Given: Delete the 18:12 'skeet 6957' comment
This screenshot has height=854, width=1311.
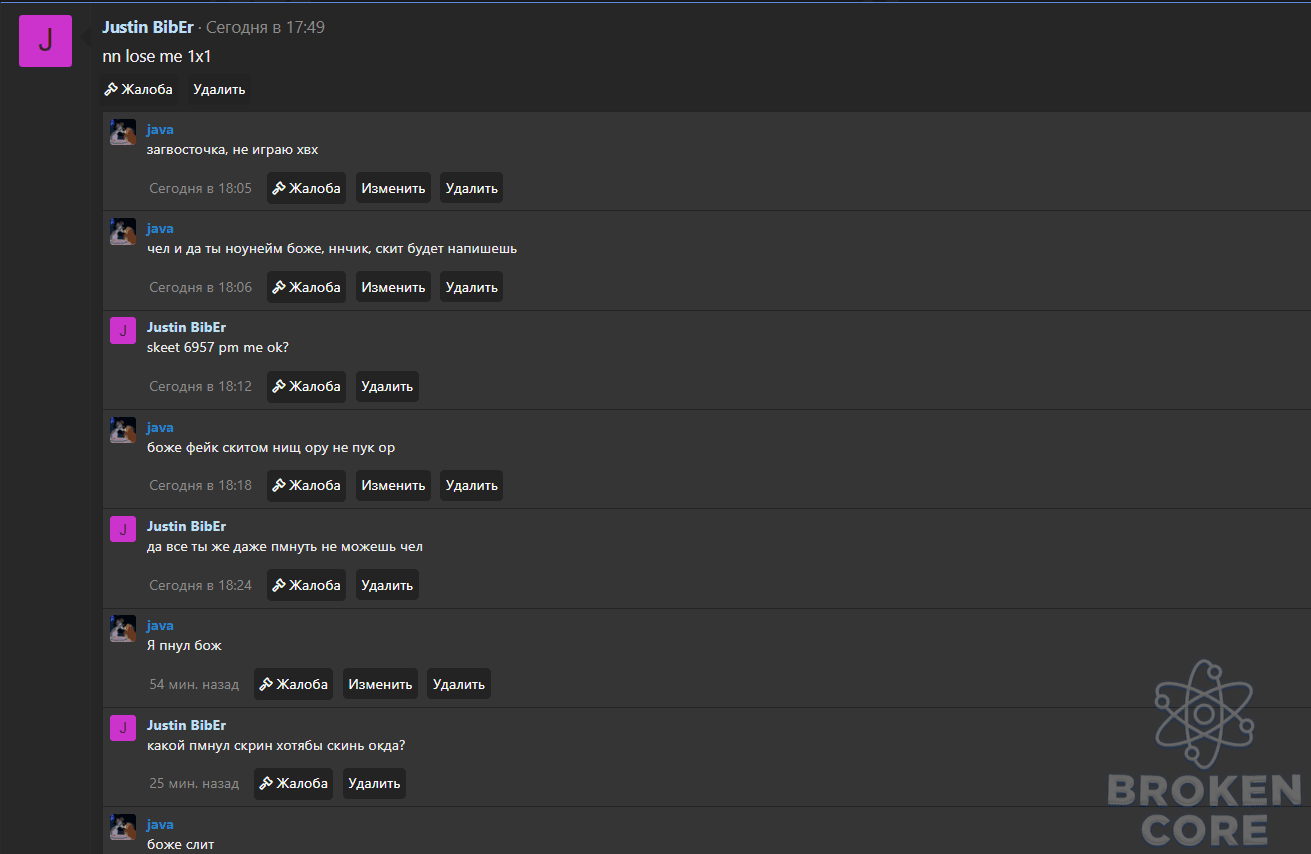Looking at the screenshot, I should (387, 386).
